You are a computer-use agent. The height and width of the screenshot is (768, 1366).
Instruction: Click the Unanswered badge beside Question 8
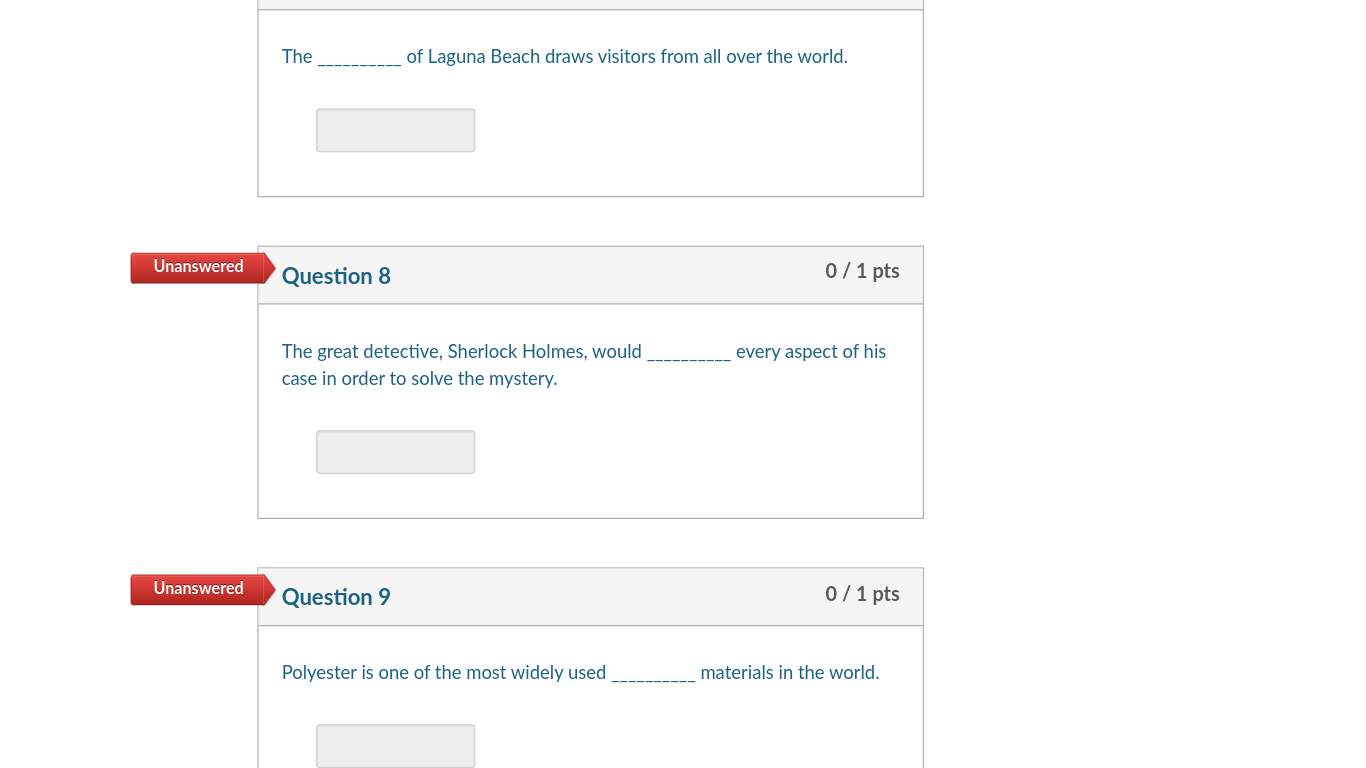click(198, 267)
